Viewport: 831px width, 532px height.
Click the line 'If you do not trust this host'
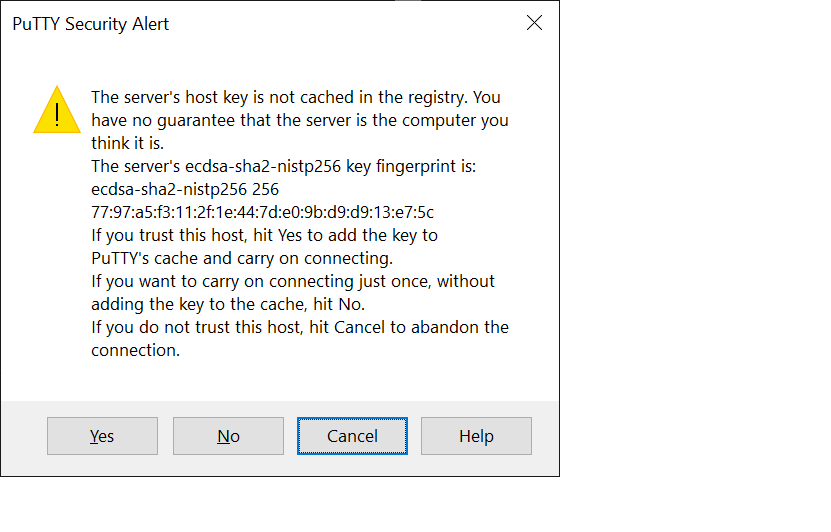click(300, 327)
